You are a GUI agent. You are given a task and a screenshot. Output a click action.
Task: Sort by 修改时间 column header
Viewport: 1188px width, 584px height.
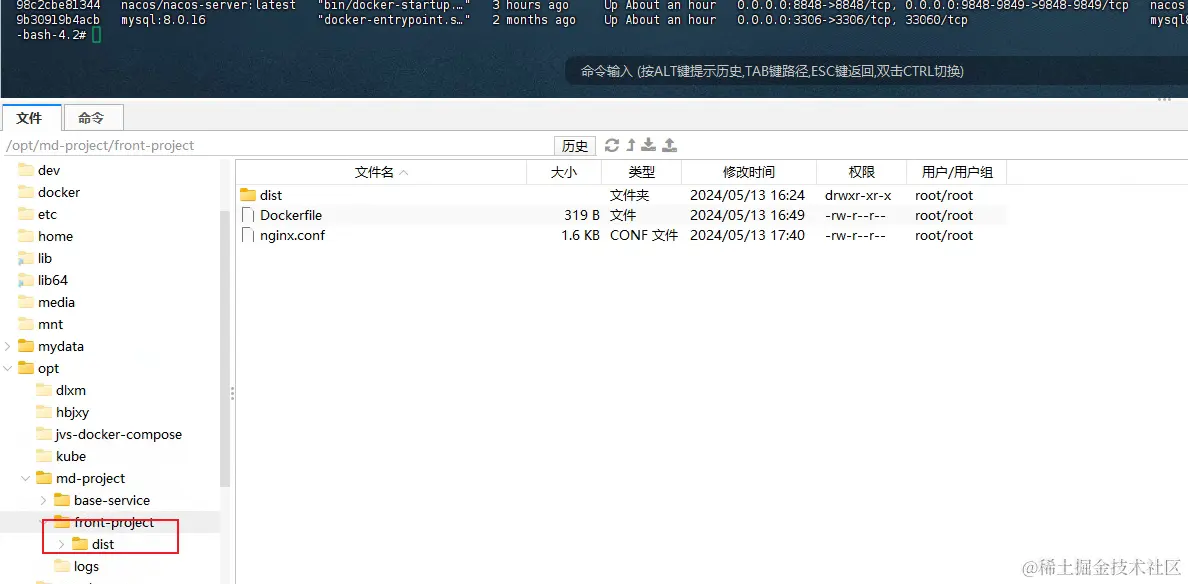[749, 172]
